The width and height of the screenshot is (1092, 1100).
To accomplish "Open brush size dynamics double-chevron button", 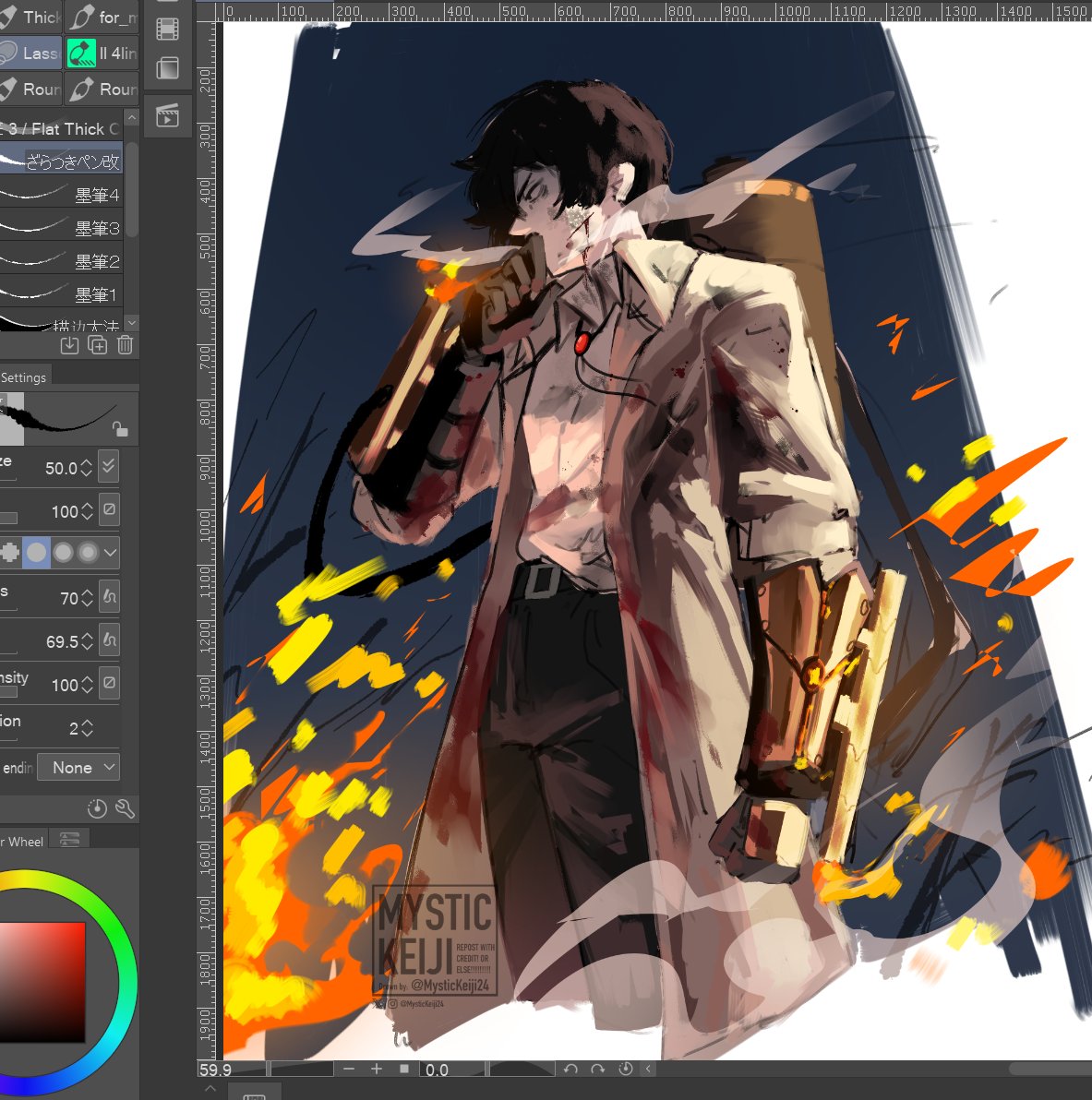I will pyautogui.click(x=109, y=467).
